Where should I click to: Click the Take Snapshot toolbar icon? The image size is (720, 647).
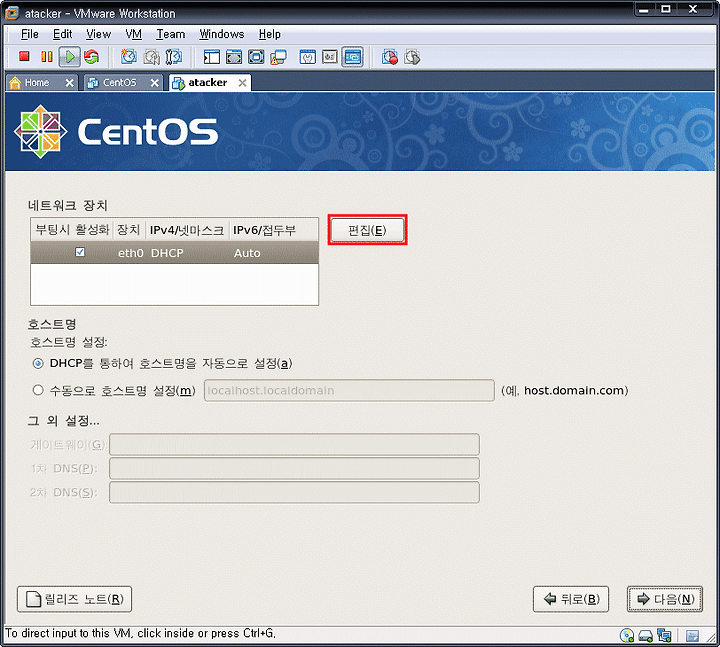[129, 57]
